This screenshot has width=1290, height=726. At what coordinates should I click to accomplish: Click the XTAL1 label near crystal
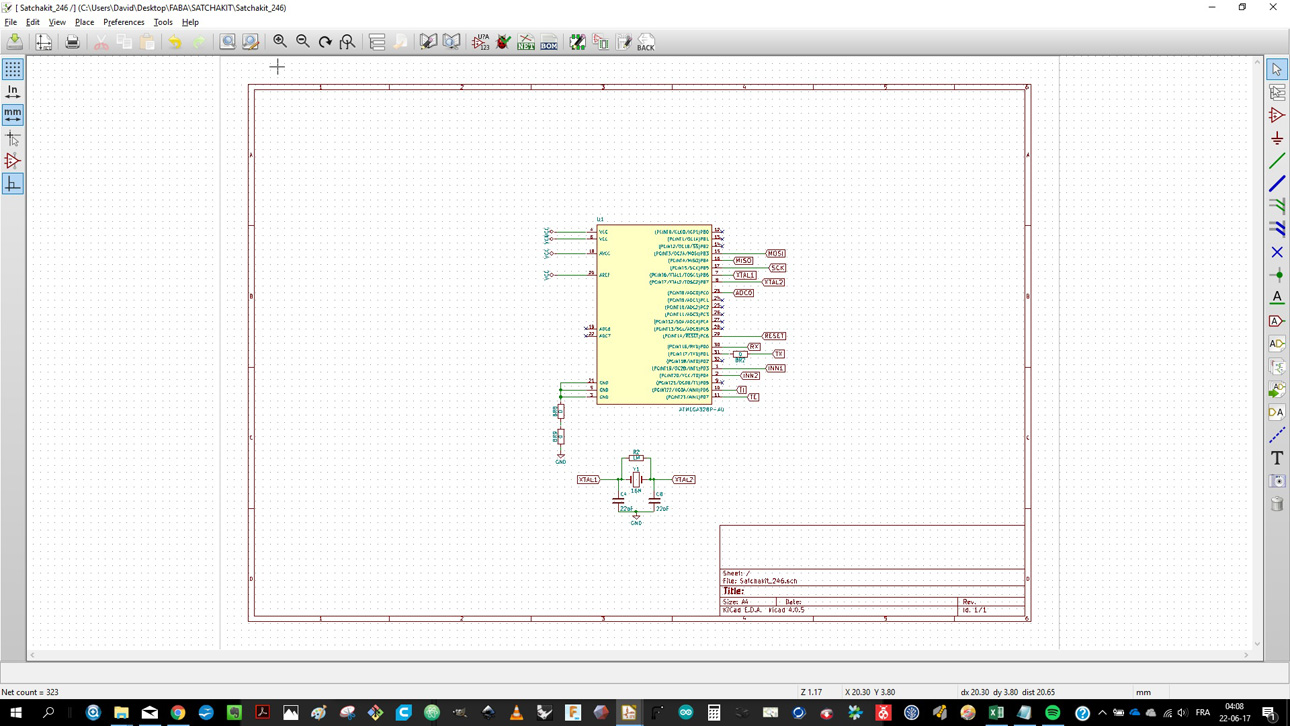click(588, 480)
